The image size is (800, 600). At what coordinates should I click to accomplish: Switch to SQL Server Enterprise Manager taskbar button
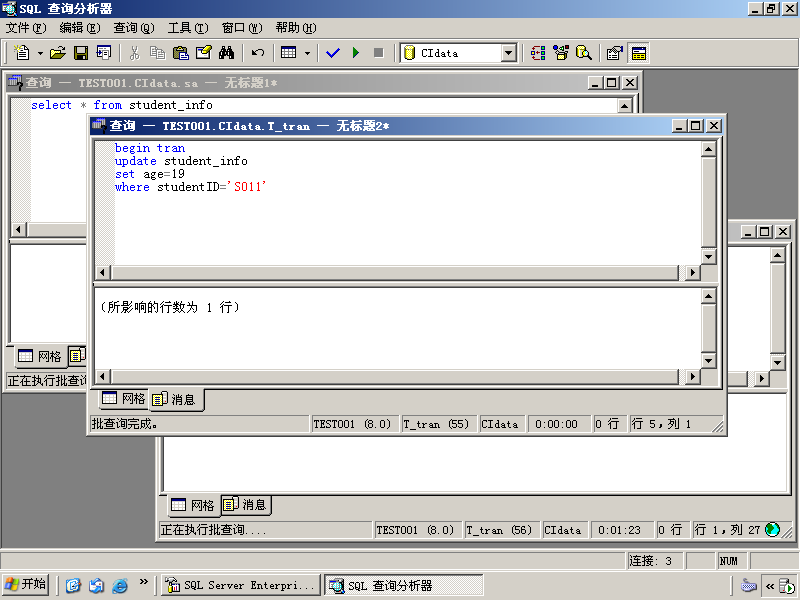(241, 585)
